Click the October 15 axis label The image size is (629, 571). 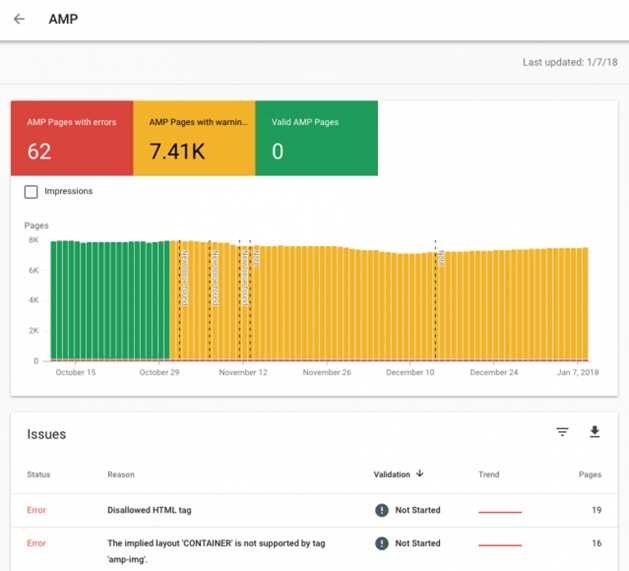[75, 372]
